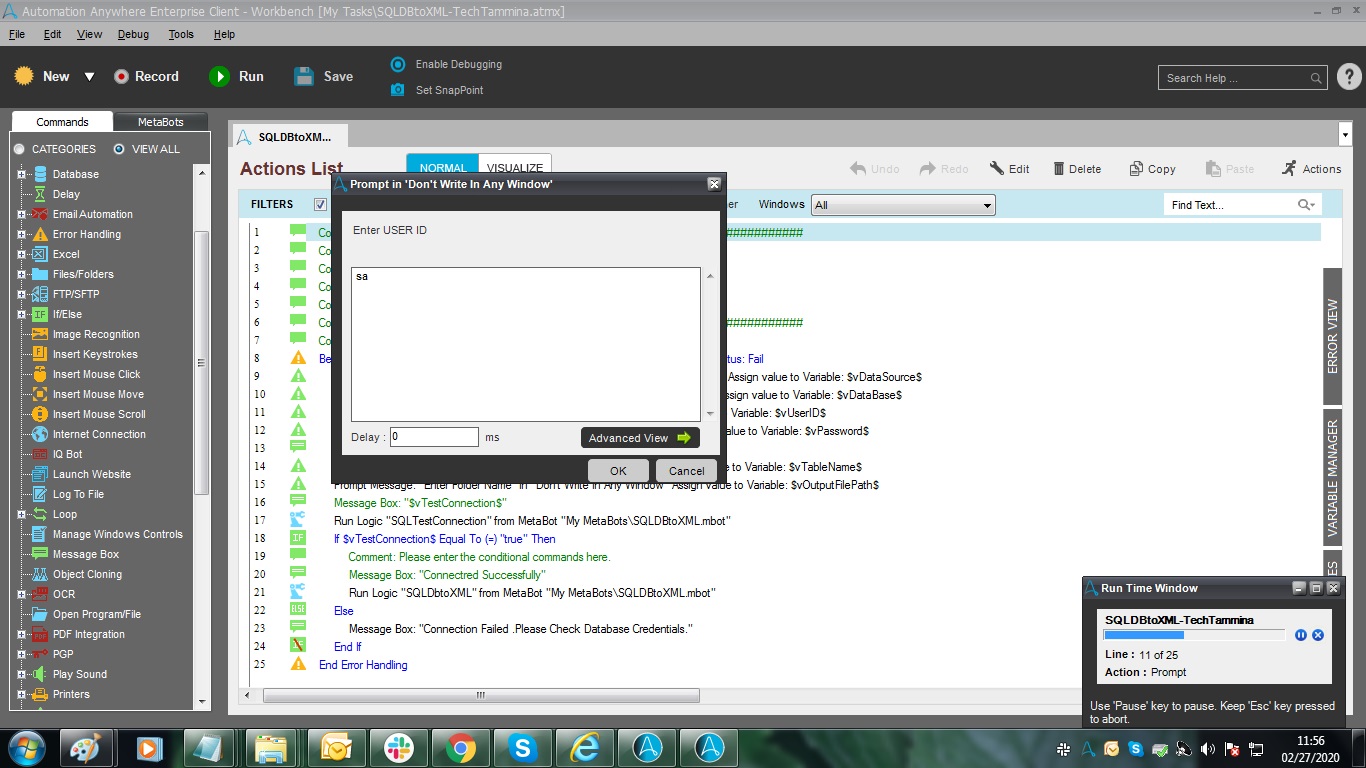Viewport: 1366px width, 768px height.
Task: Select the Insert Mouse Click icon
Action: [x=40, y=374]
